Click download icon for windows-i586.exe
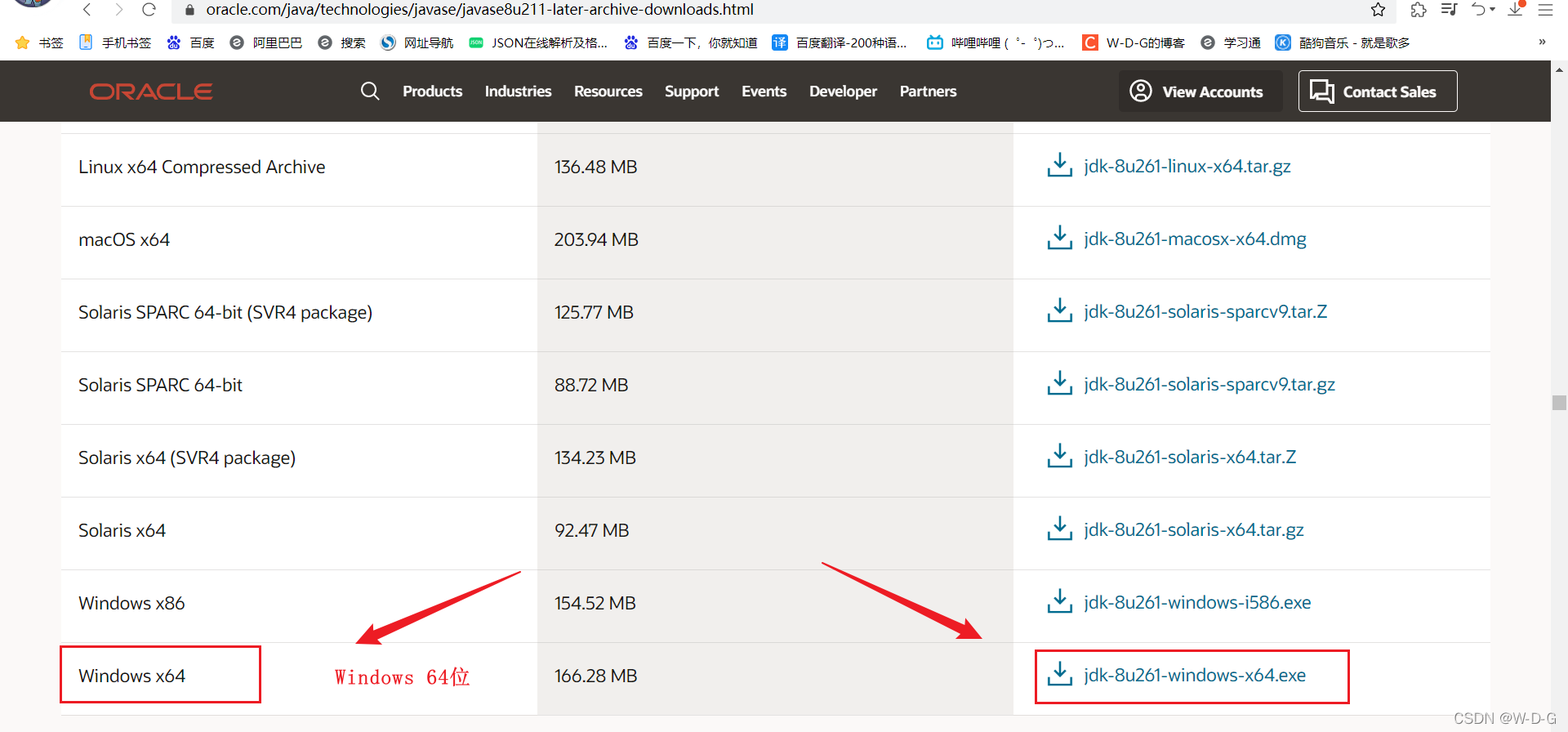Image resolution: width=1568 pixels, height=732 pixels. click(1059, 602)
